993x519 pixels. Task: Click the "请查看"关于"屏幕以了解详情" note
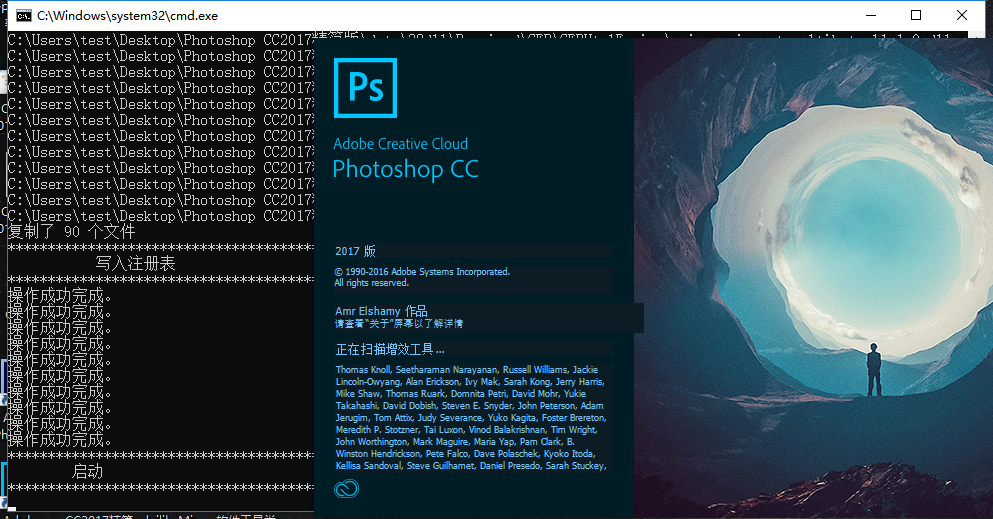click(x=399, y=323)
